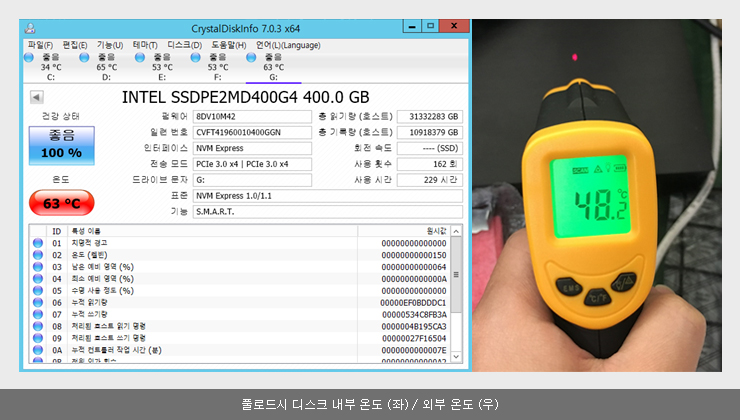The width and height of the screenshot is (740, 420).
Task: Click raw value 0000004B195CA3
Action: (x=414, y=326)
